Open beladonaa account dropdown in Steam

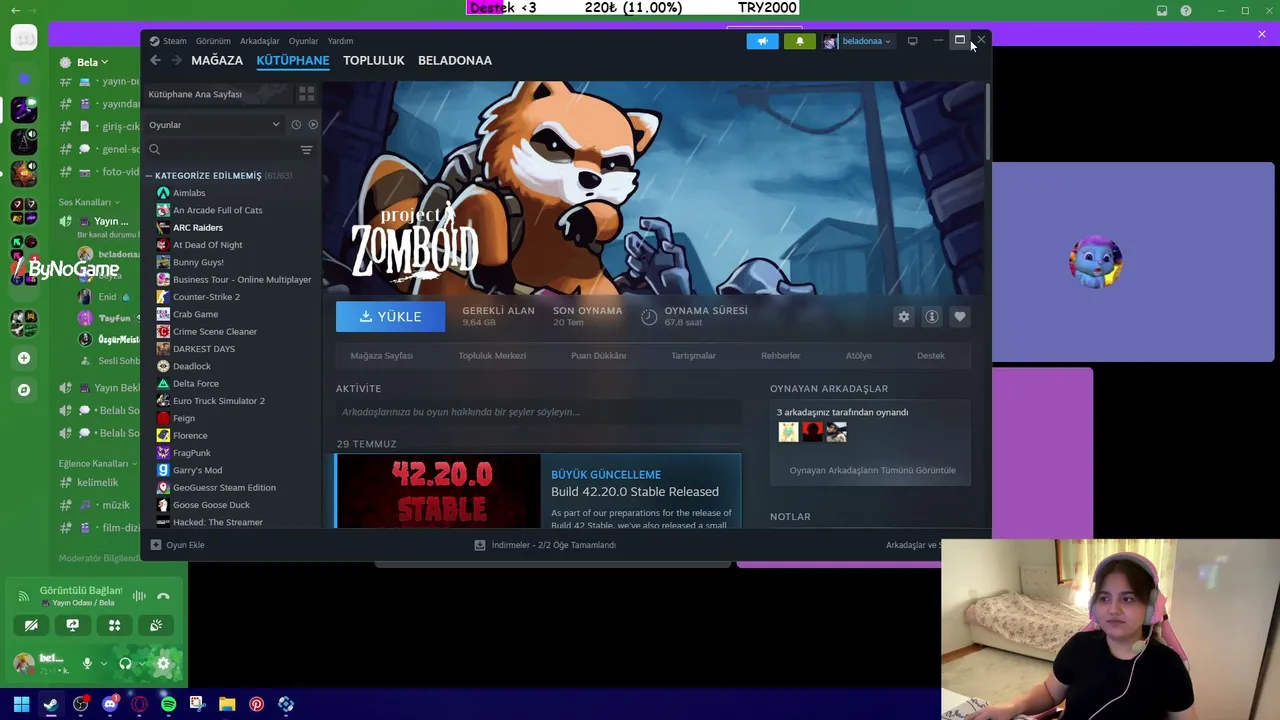pos(857,41)
